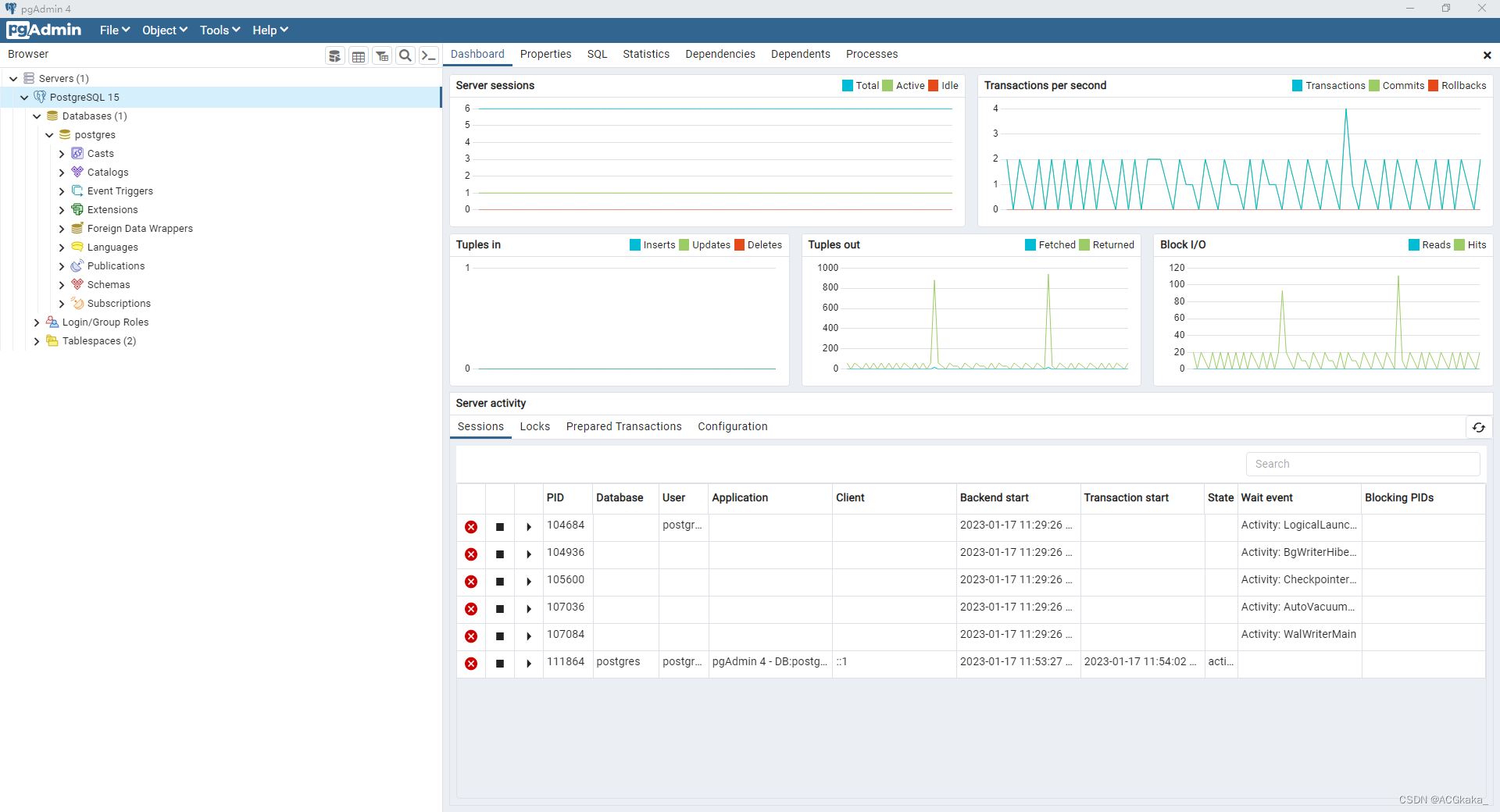Open the Query Tool from Browser toolbar
Image resolution: width=1500 pixels, height=812 pixels.
pyautogui.click(x=335, y=55)
